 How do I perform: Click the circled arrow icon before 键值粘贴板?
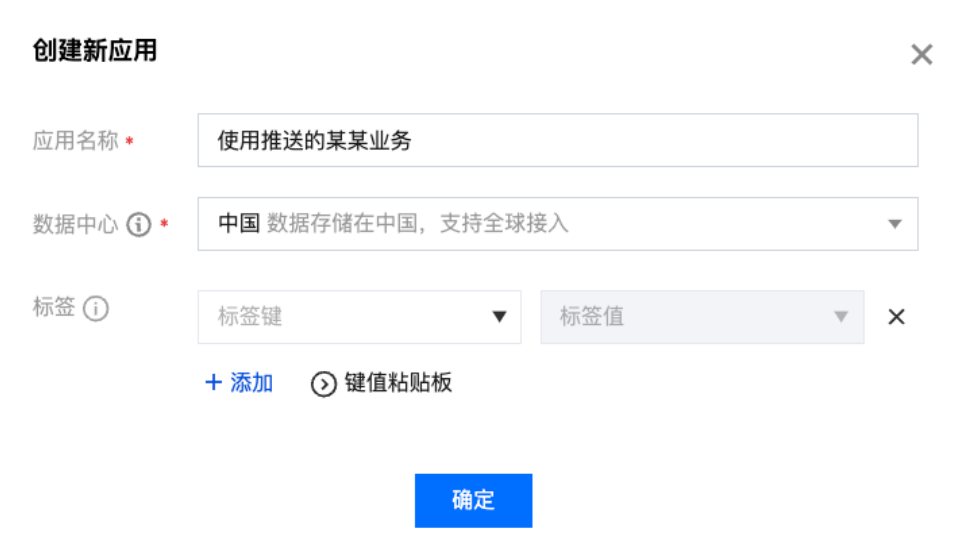pos(324,384)
